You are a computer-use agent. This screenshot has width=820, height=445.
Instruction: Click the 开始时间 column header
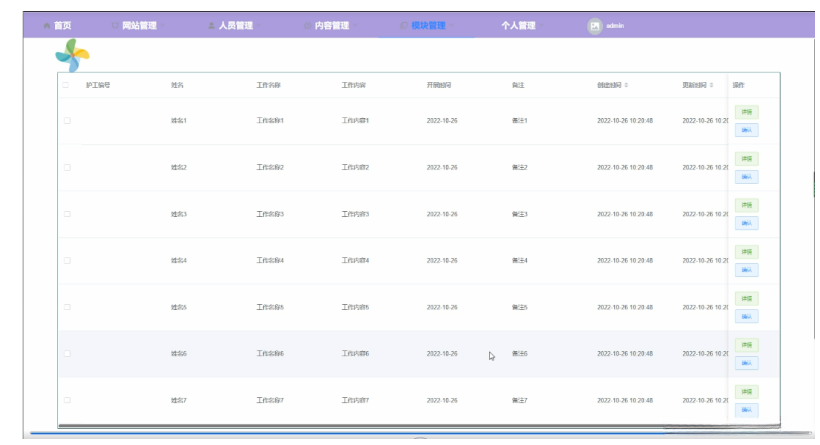coord(439,85)
